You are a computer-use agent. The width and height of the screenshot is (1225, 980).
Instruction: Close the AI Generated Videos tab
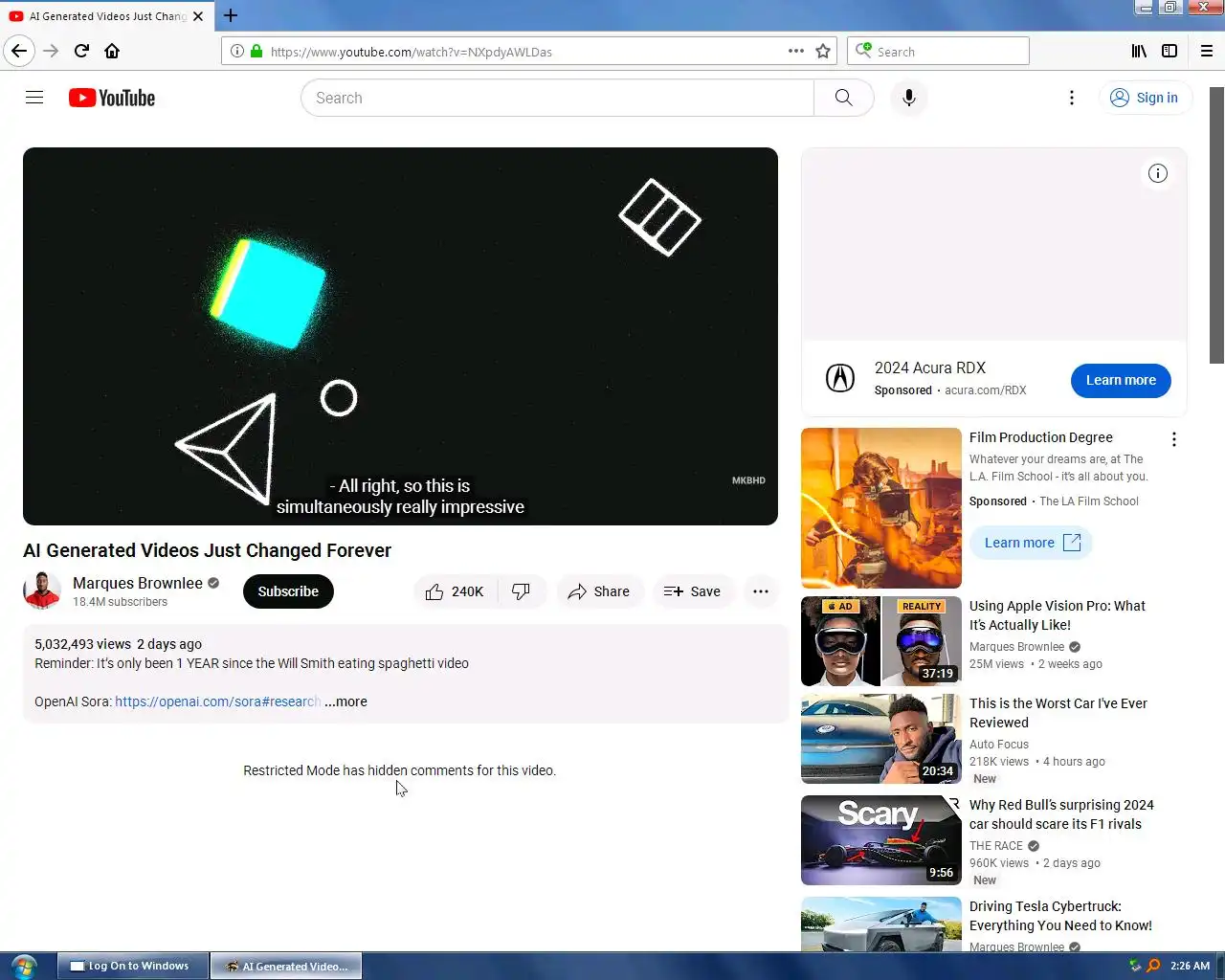coord(198,15)
